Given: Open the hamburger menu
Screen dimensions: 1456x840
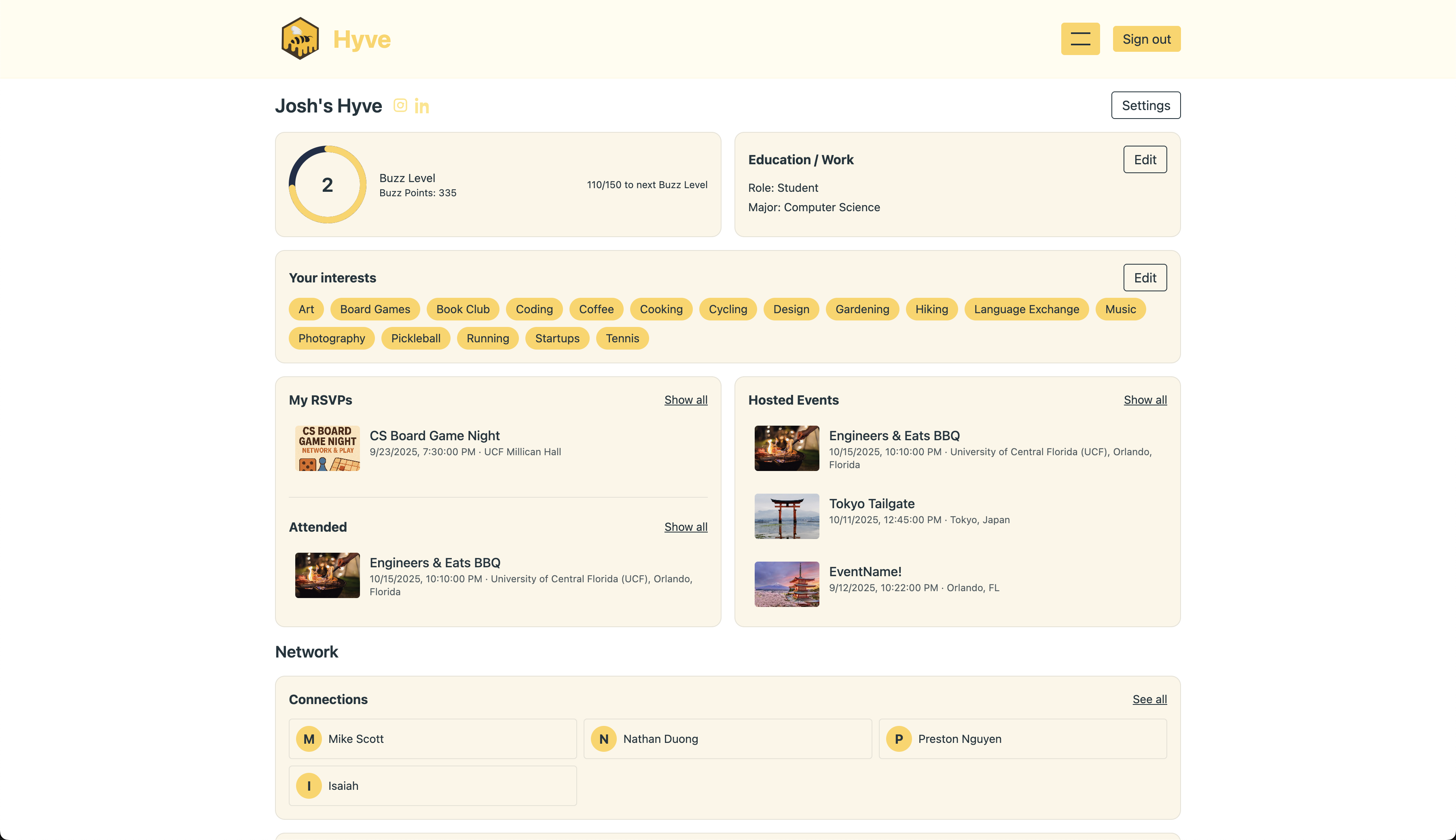Looking at the screenshot, I should click(x=1080, y=39).
